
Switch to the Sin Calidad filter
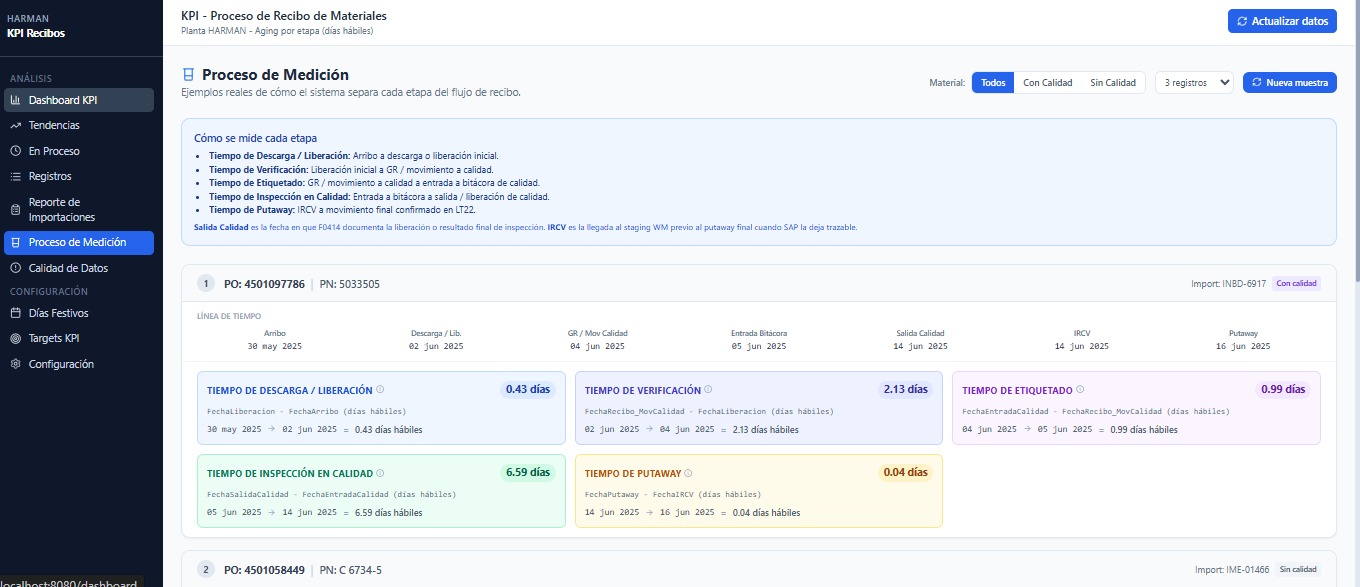tap(1112, 83)
